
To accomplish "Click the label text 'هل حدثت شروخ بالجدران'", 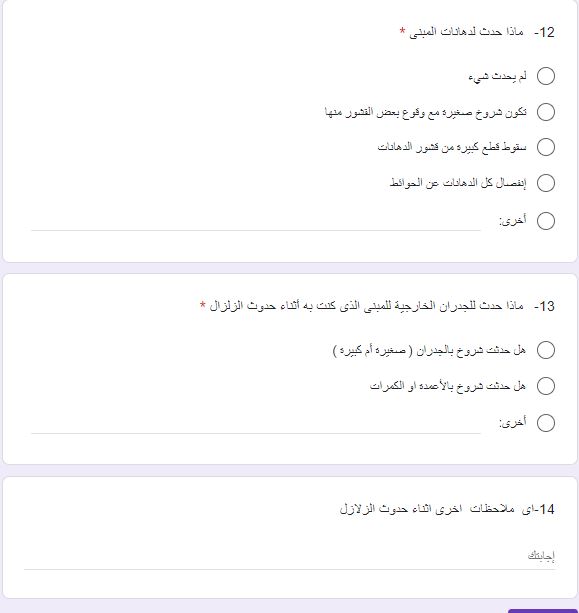I will pyautogui.click(x=471, y=350).
